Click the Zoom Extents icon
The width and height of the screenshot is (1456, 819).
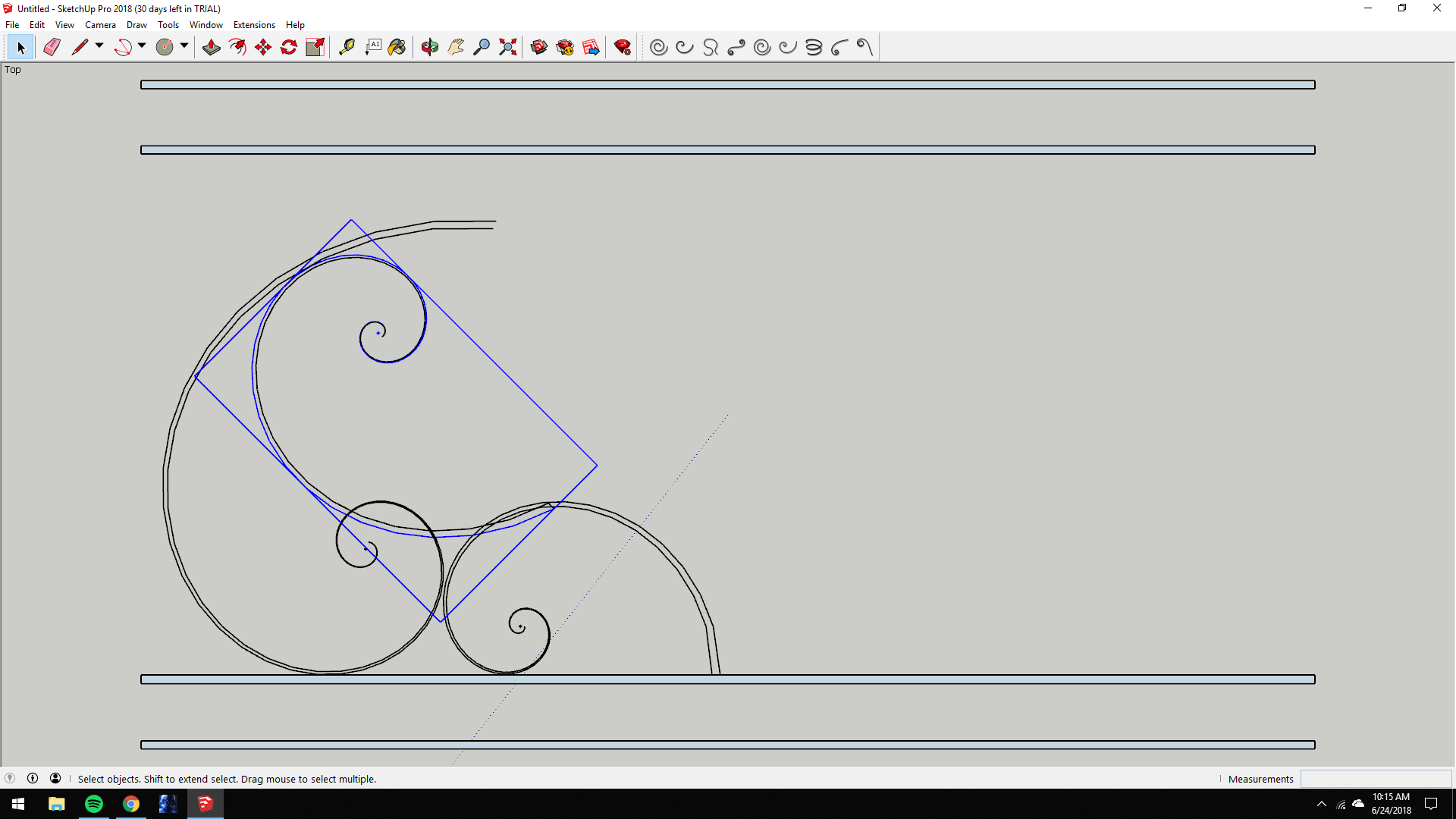[x=508, y=47]
